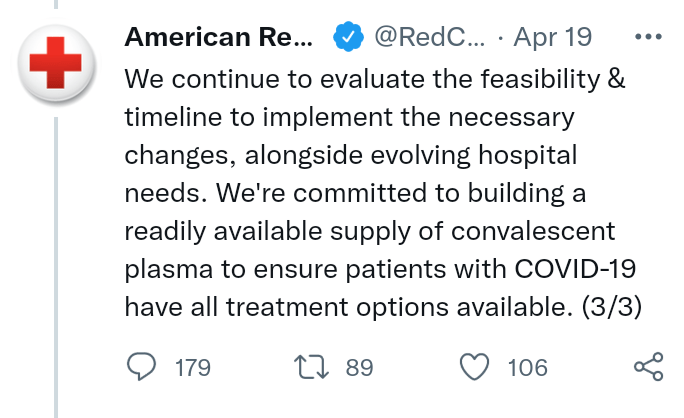Click the blue verified badge
Image resolution: width=684 pixels, height=418 pixels.
point(347,38)
